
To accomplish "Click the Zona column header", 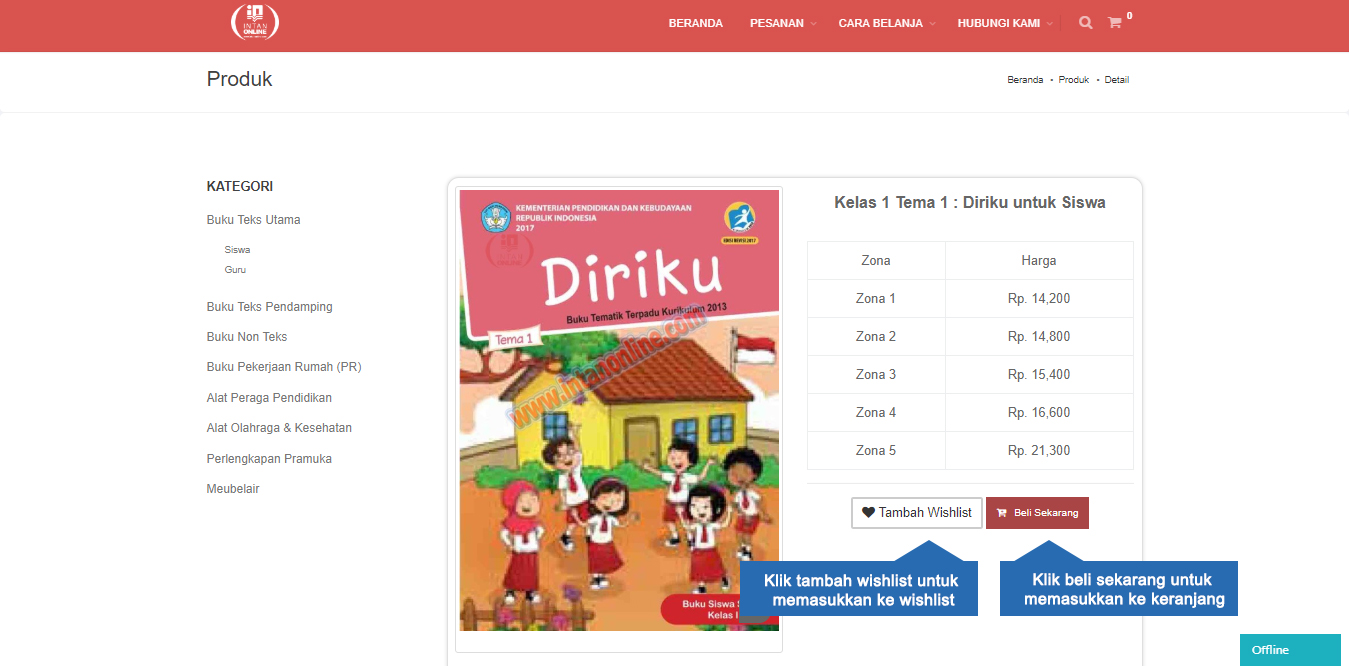I will point(876,261).
